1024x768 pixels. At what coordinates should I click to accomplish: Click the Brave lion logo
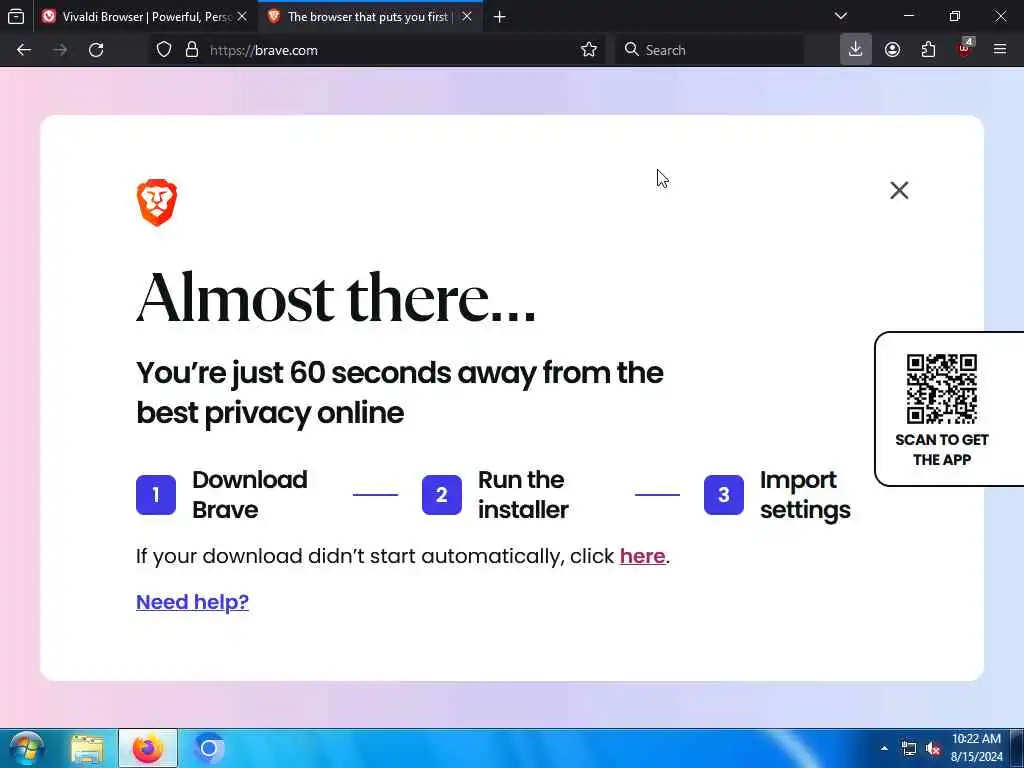coord(157,202)
